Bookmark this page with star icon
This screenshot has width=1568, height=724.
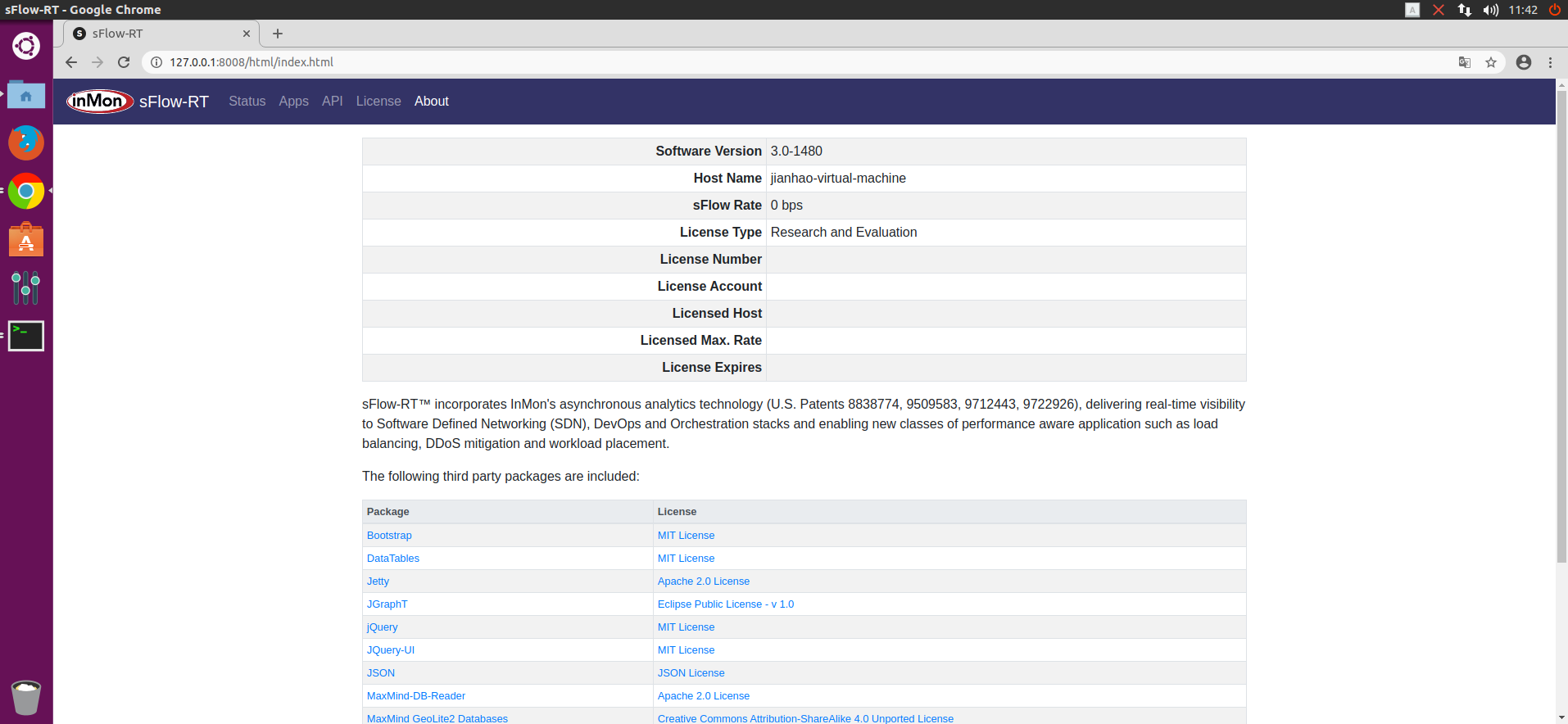click(x=1491, y=62)
